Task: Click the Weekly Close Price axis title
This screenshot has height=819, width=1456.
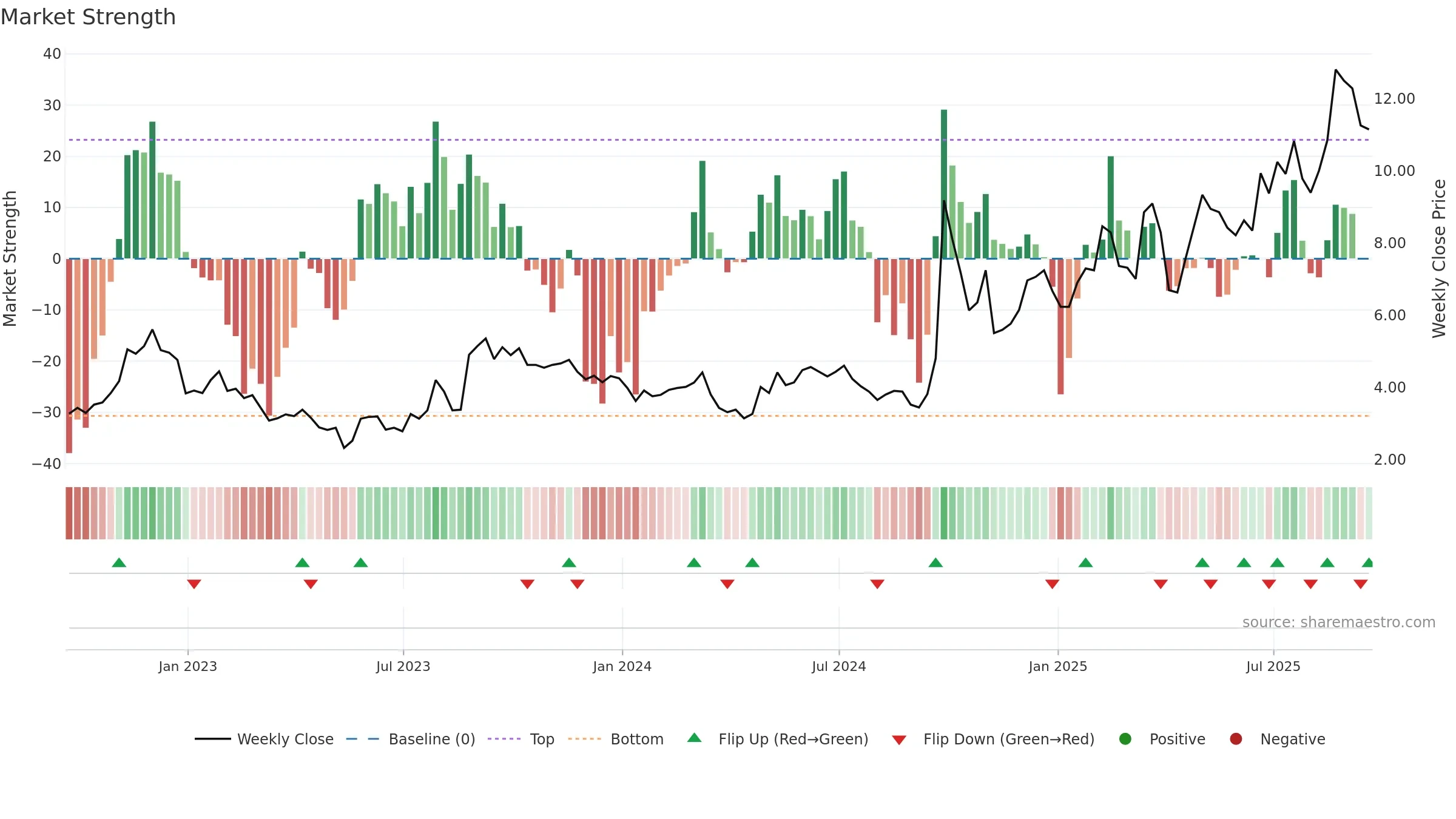Action: (x=1439, y=258)
